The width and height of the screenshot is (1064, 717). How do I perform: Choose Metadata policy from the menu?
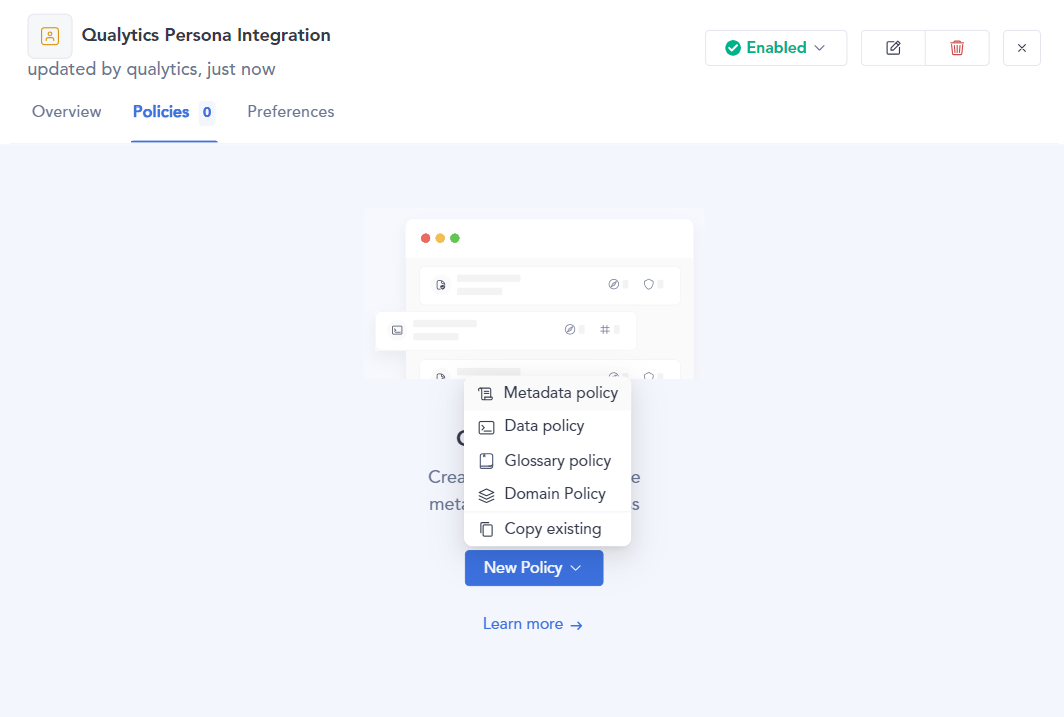click(x=560, y=393)
